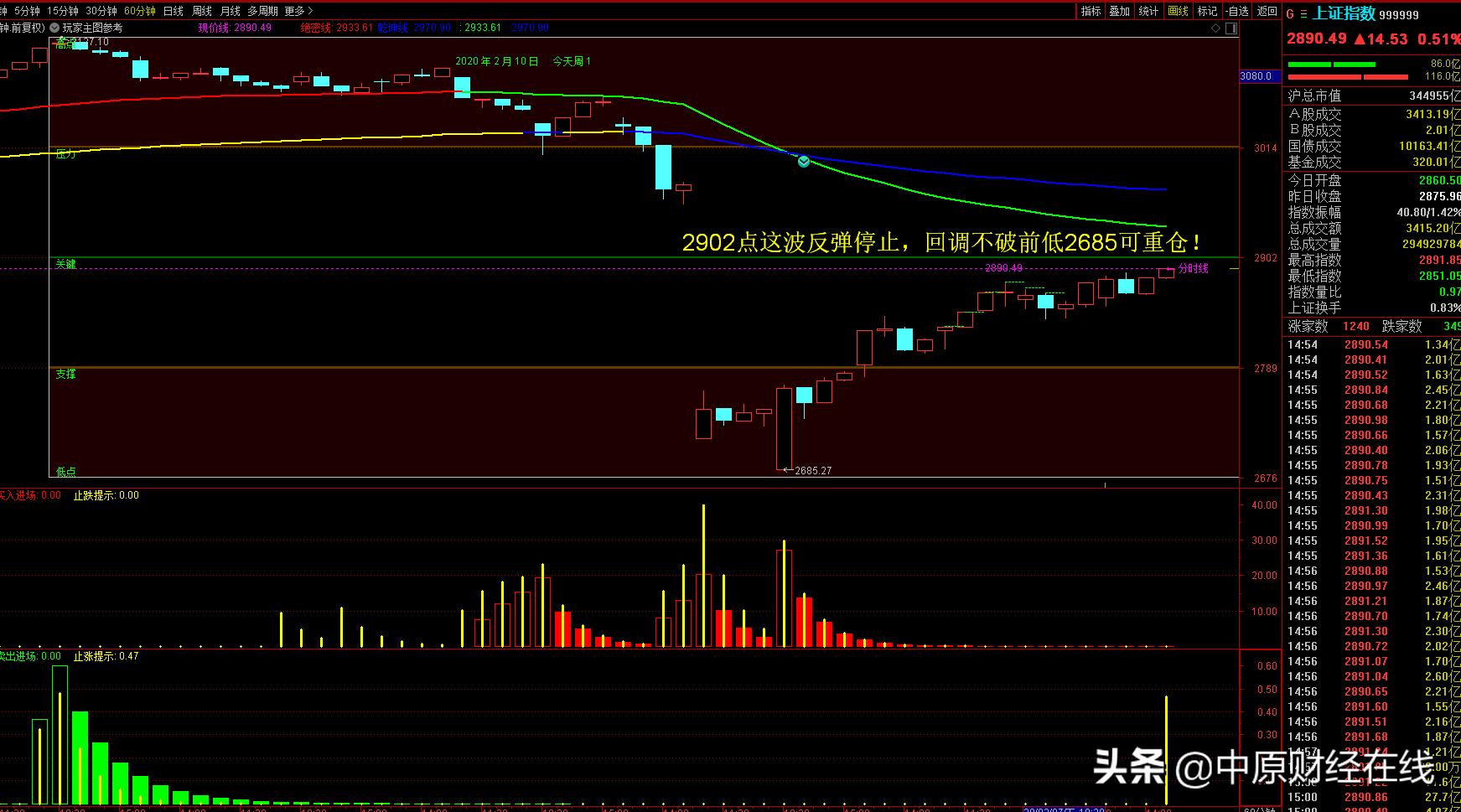Click the 2020年2月10日 date label
The width and height of the screenshot is (1461, 812).
coord(497,61)
